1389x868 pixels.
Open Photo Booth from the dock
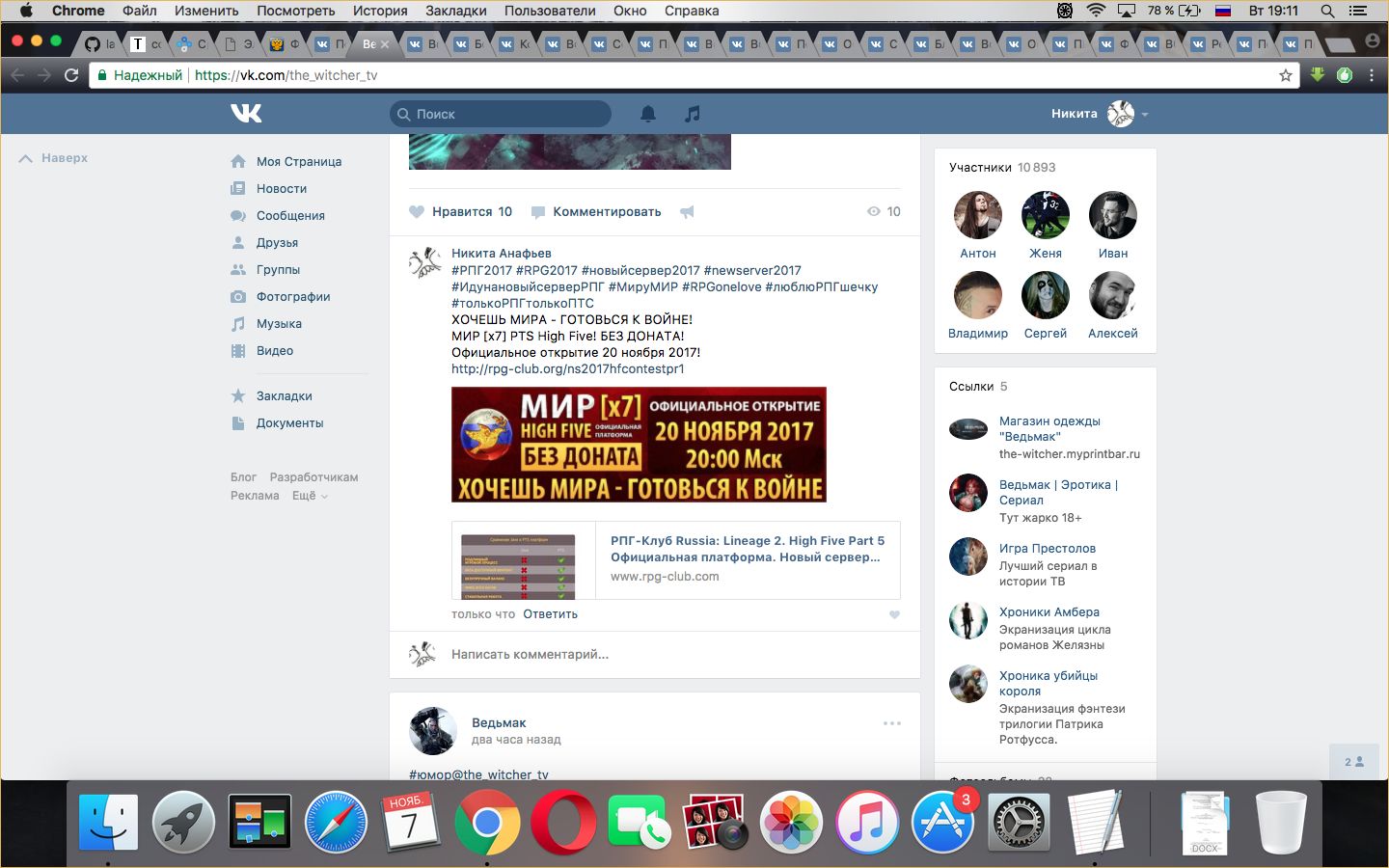tap(715, 823)
